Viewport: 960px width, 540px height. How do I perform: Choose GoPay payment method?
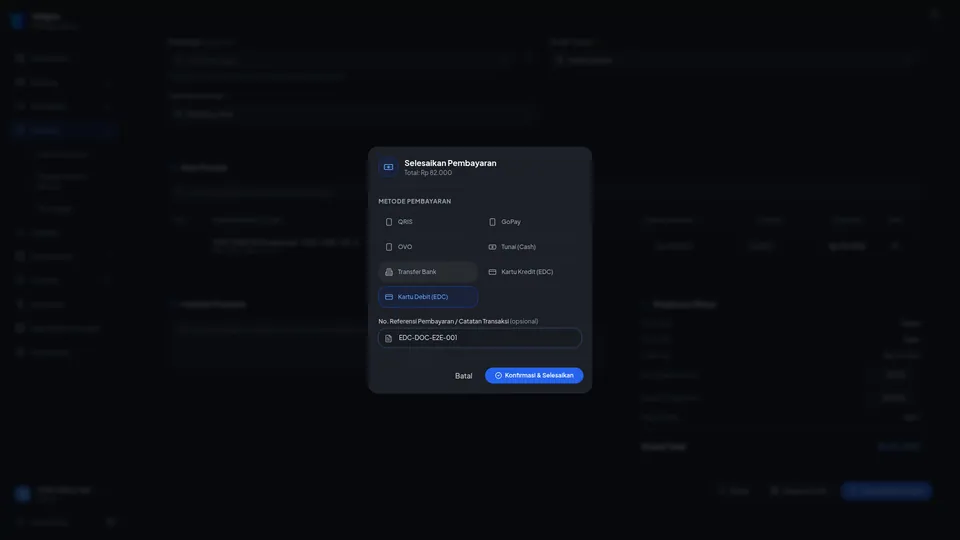tap(531, 222)
